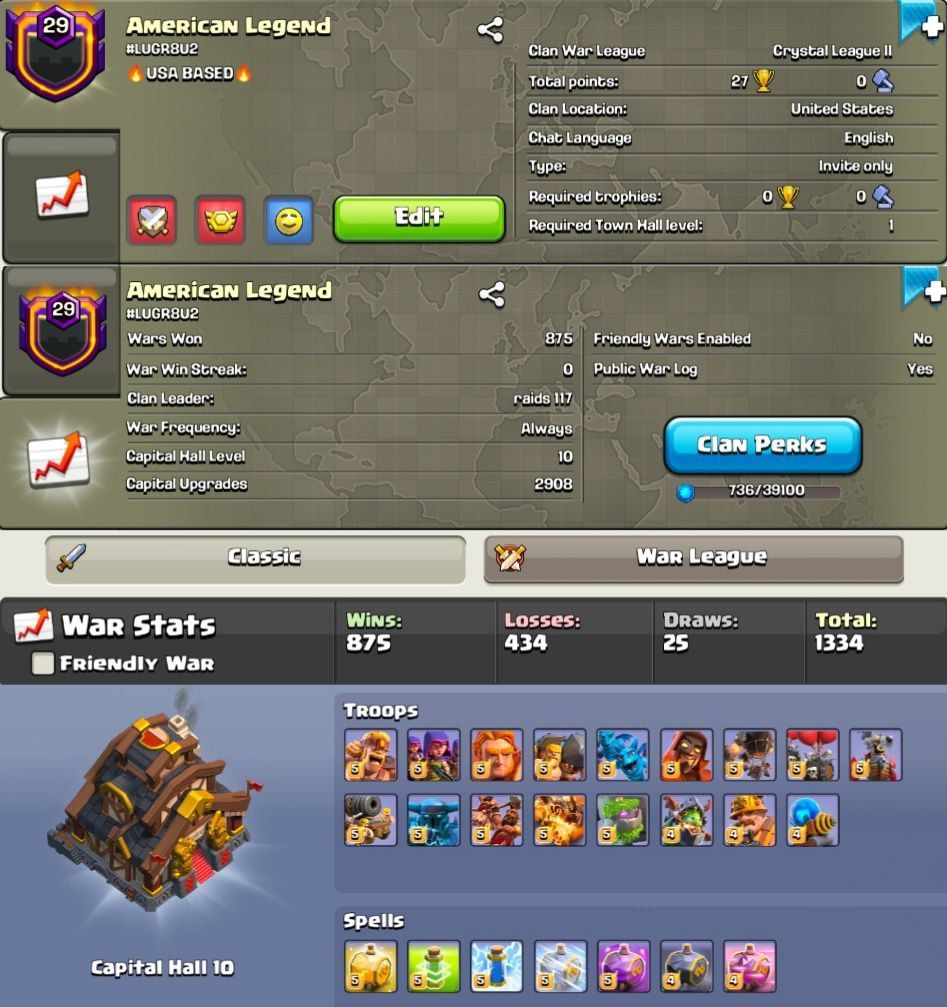Click the share icon beside top clan name
947x1007 pixels.
point(491,30)
